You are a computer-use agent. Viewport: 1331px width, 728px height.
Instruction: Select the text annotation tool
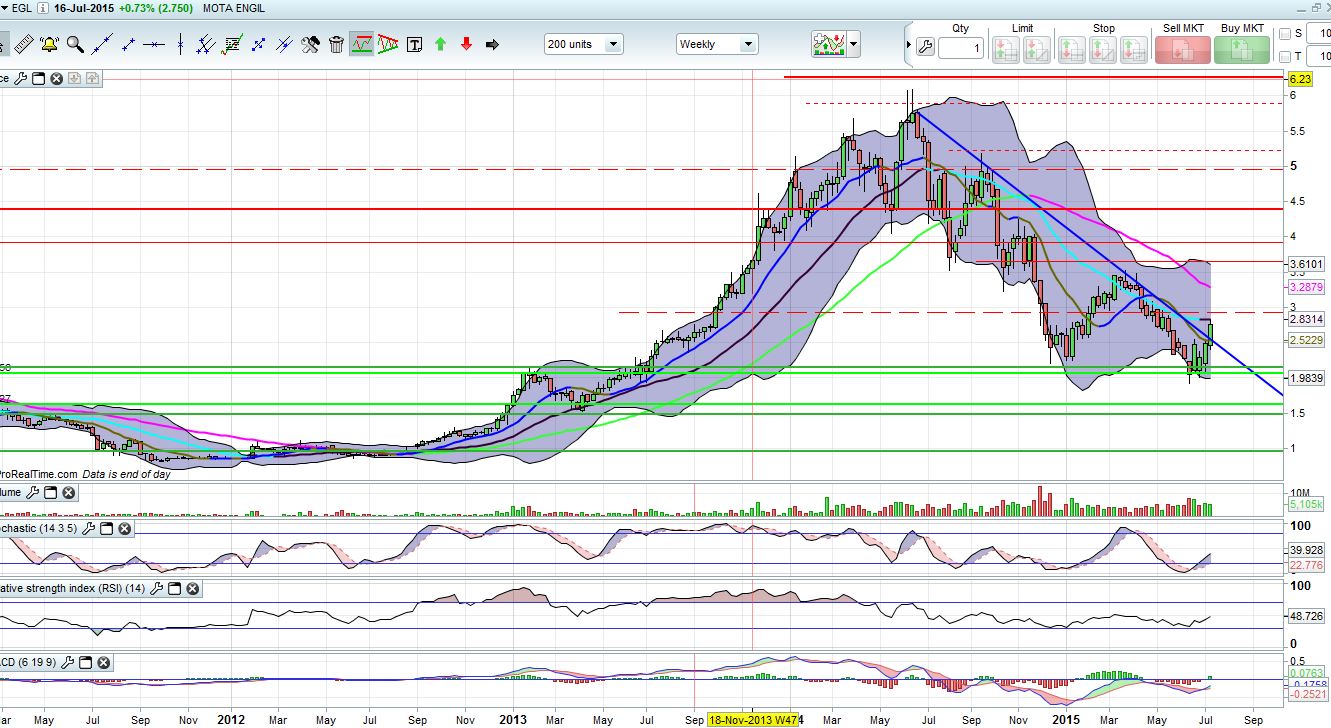click(414, 44)
